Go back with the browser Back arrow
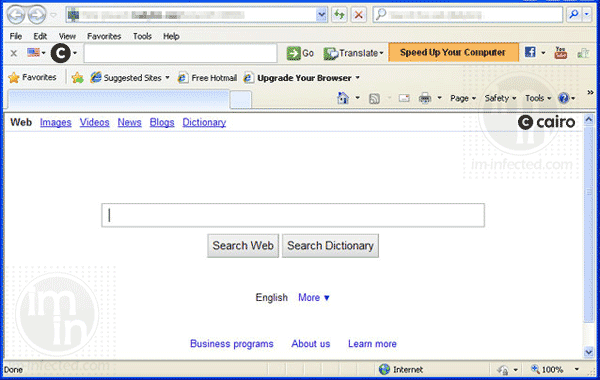 [16, 15]
